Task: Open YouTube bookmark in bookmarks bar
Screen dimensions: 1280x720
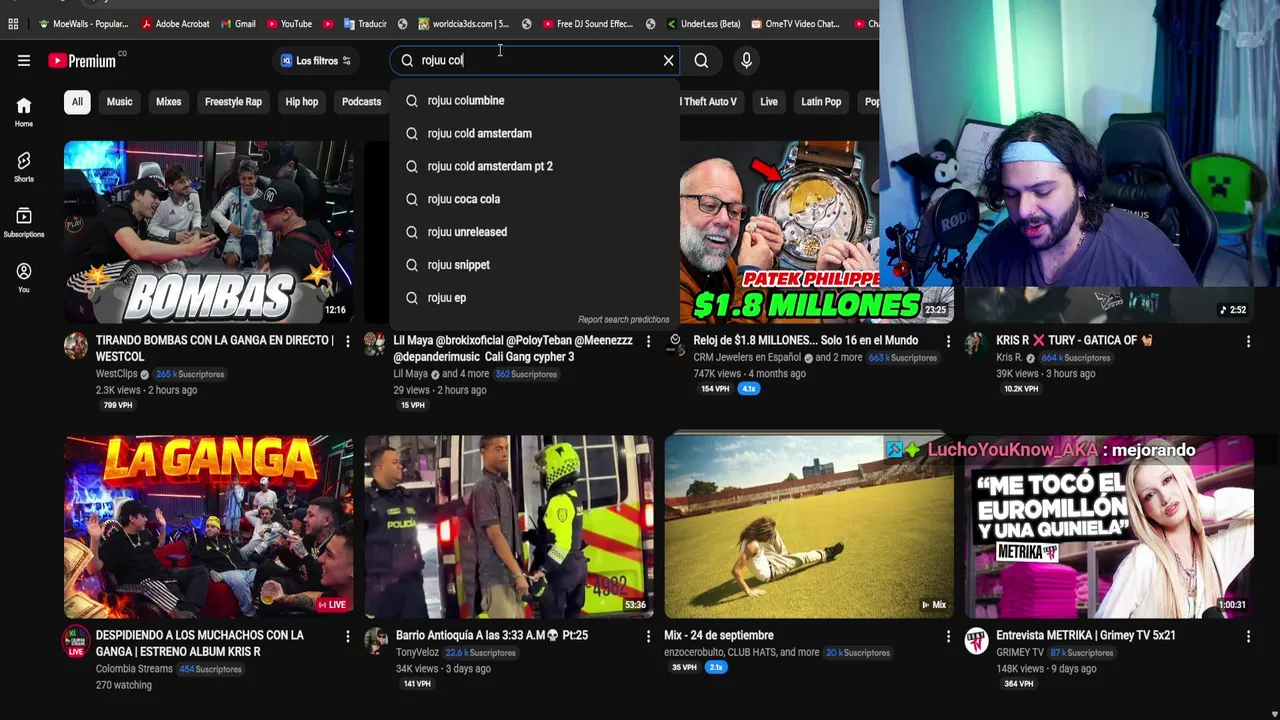Action: click(x=289, y=24)
